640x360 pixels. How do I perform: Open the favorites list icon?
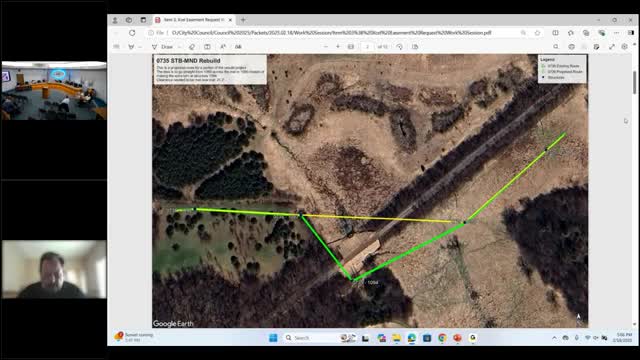[x=571, y=33]
